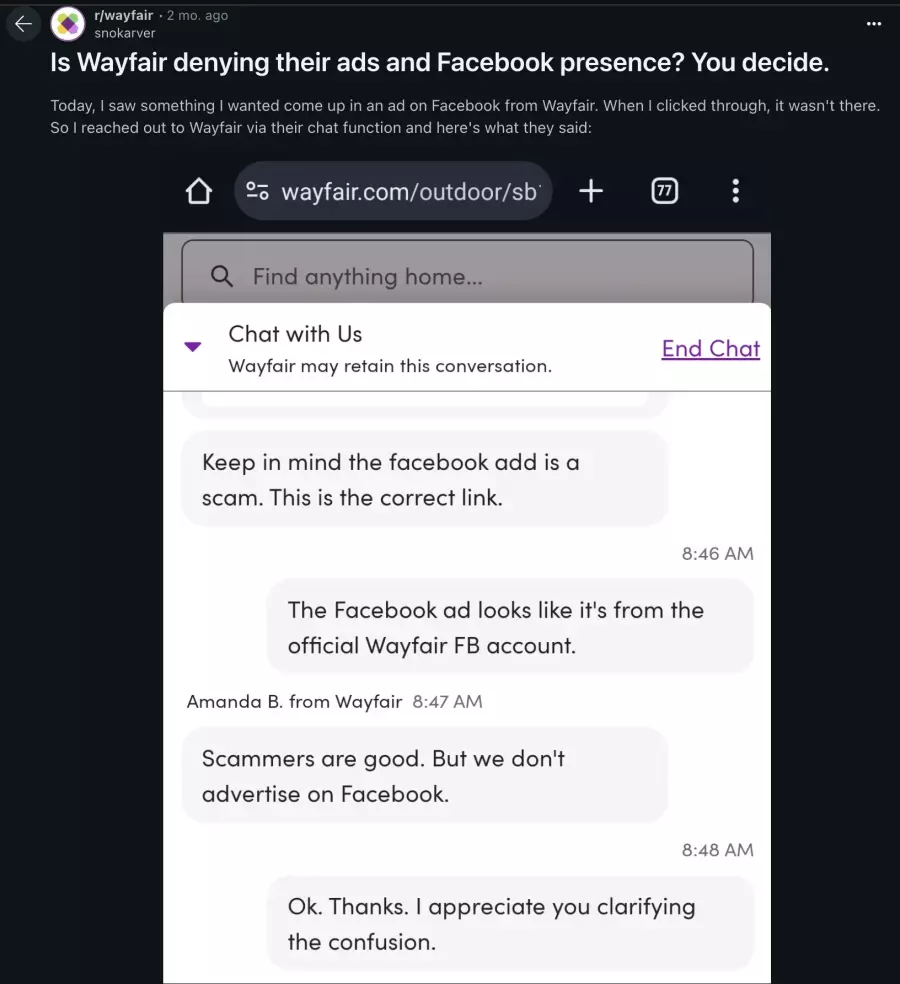The width and height of the screenshot is (900, 984).
Task: Click the official Wayfair FB account message
Action: (510, 628)
